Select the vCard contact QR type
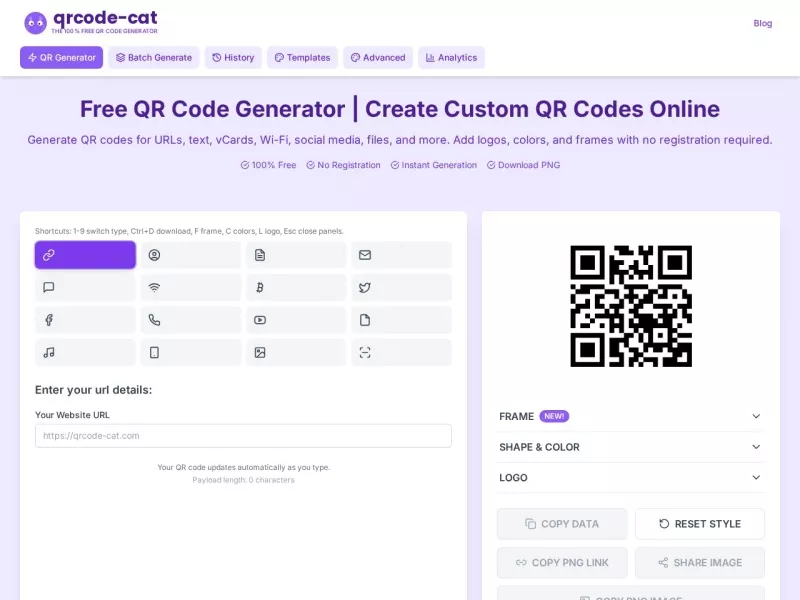Viewport: 800px width, 600px height. coord(191,255)
